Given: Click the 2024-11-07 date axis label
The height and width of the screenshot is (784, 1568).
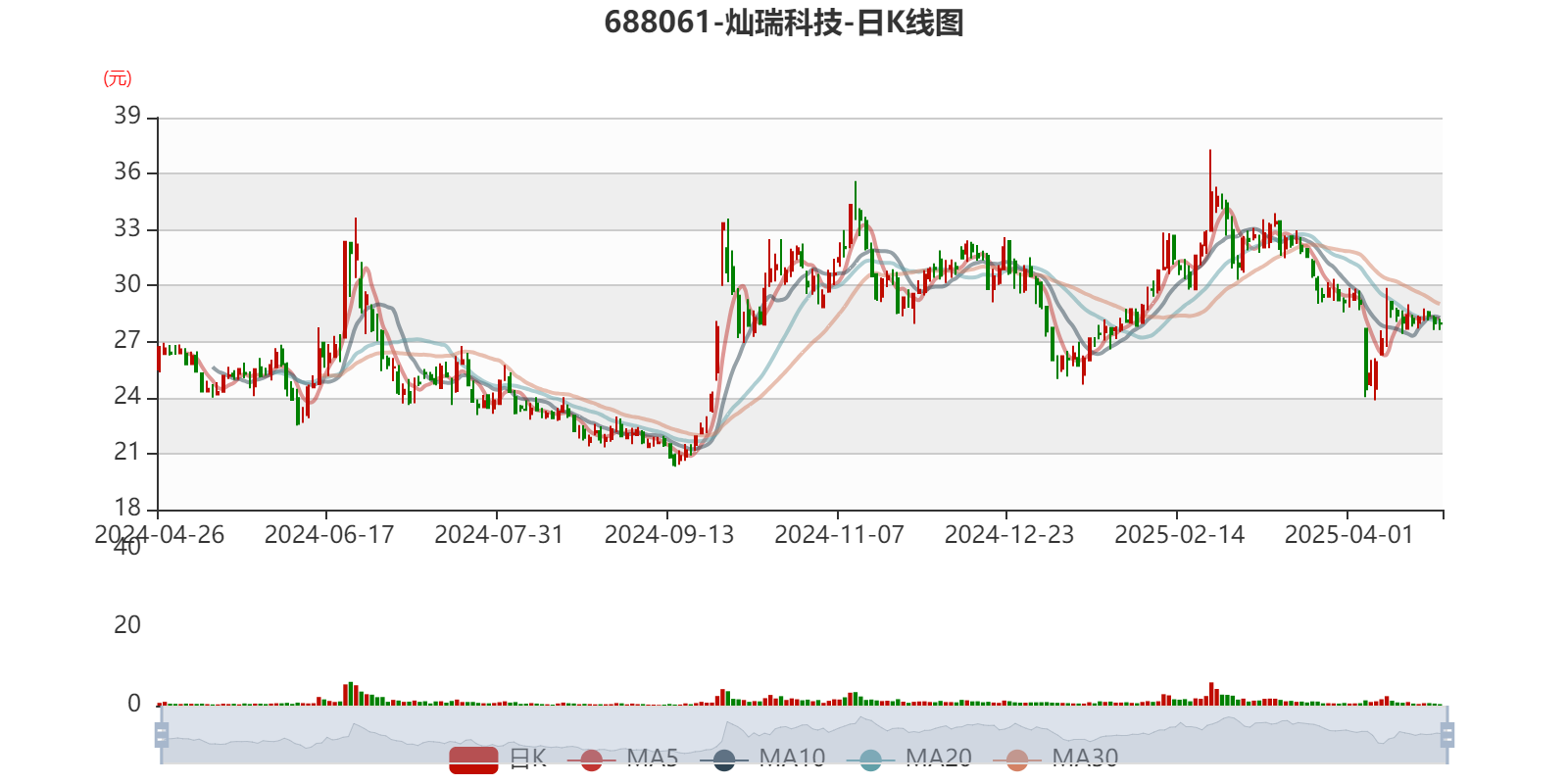Looking at the screenshot, I should [839, 534].
